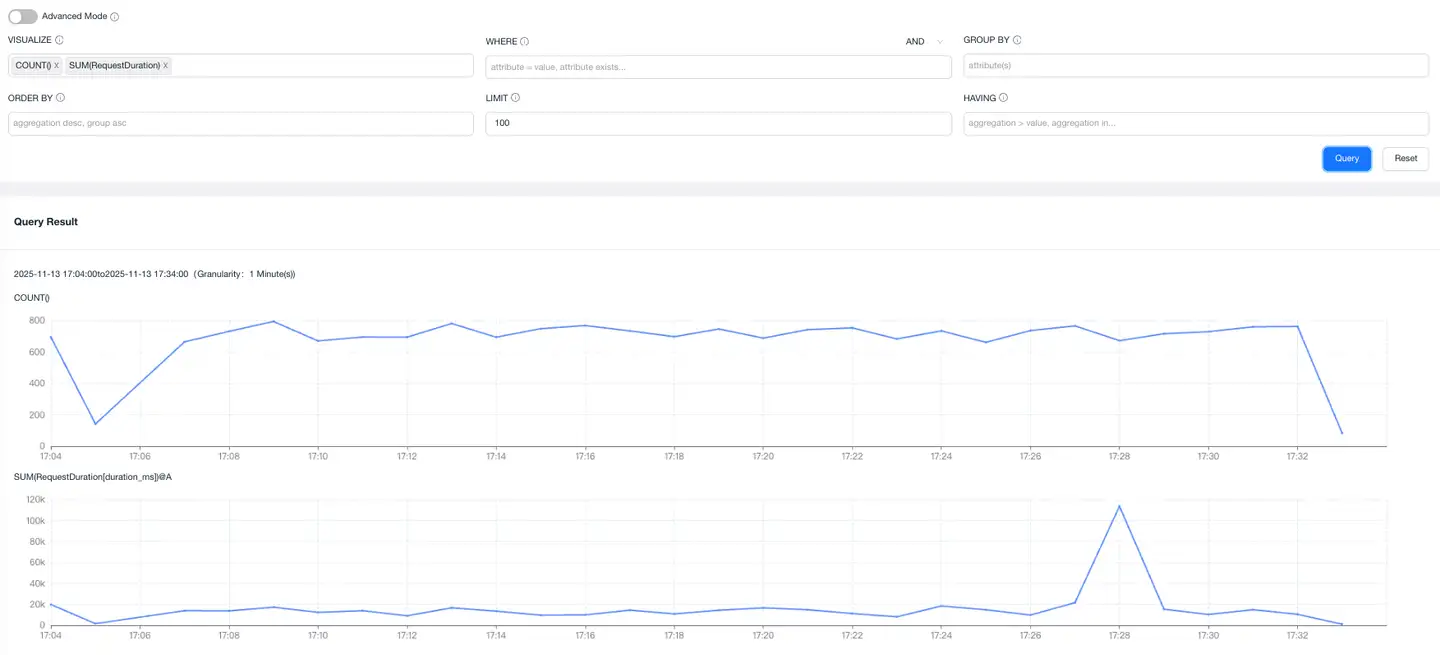Focus the WHERE filter input field
Screen dimensions: 1440x655
pos(718,67)
